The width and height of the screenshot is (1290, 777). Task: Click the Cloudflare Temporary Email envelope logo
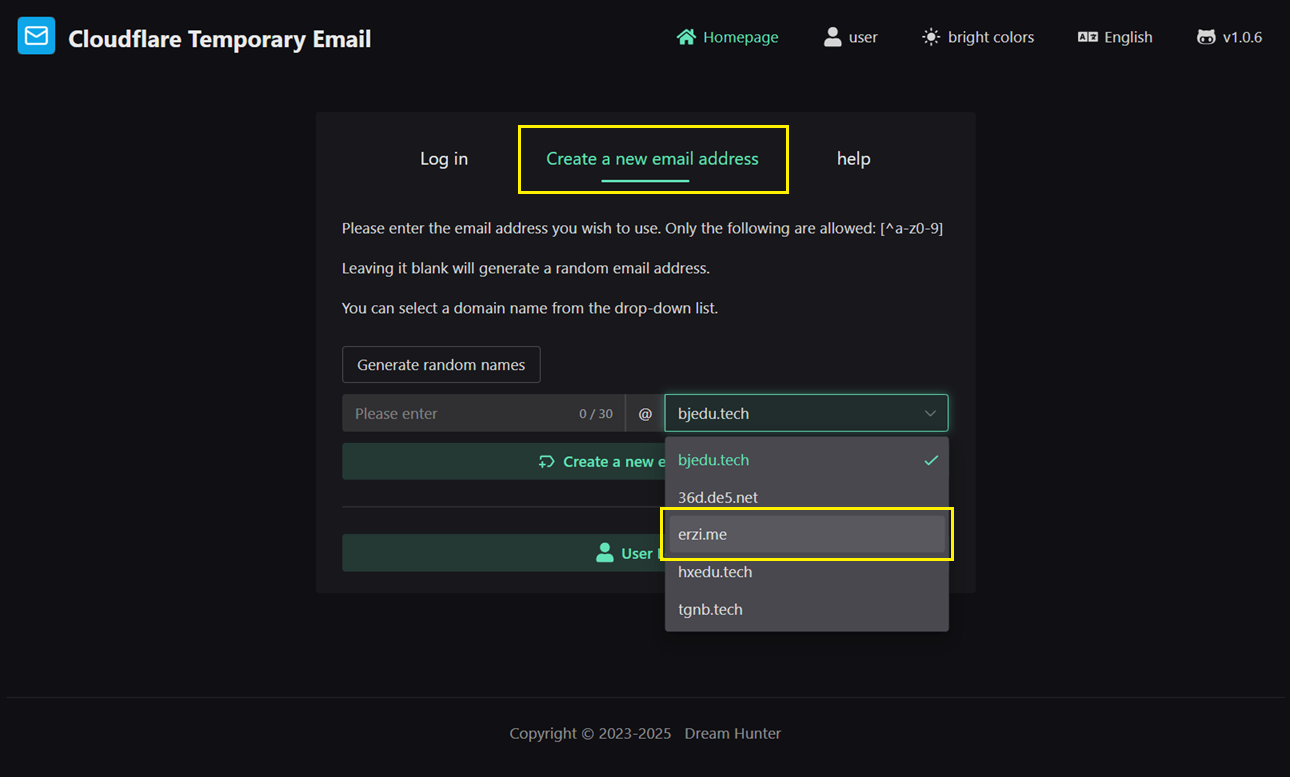[37, 37]
